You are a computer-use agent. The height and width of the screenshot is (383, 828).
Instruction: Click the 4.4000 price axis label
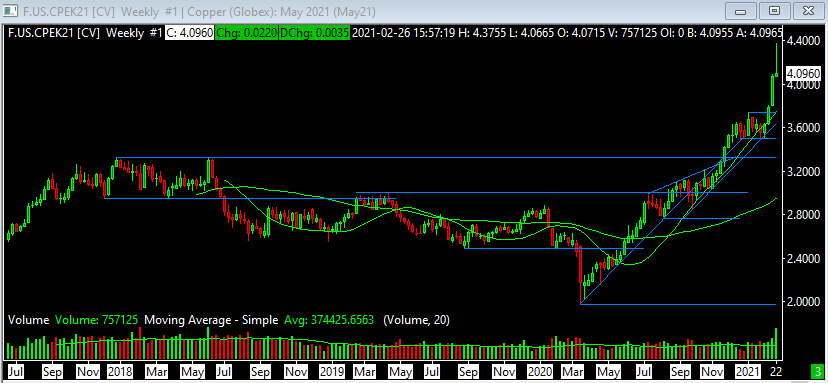804,41
